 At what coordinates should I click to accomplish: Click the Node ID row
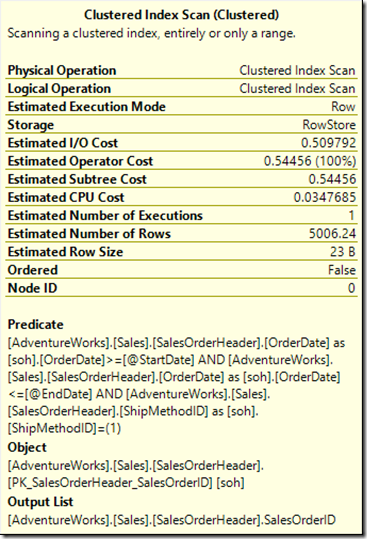click(x=181, y=288)
